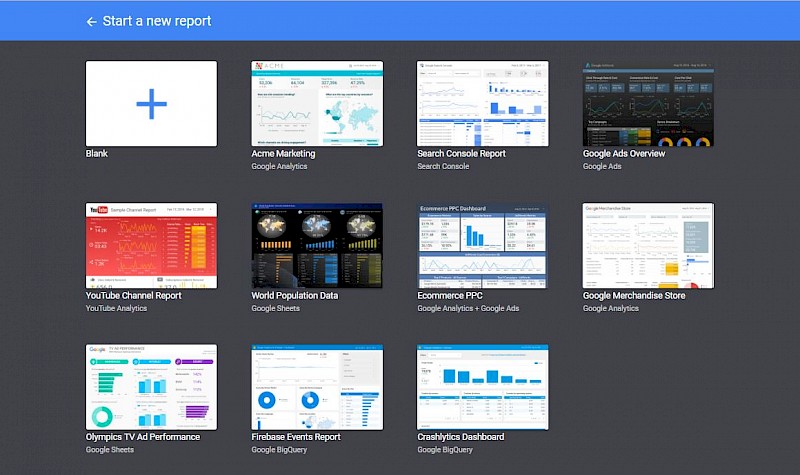
Task: Click the 'YouTube Channel Report' title
Action: tap(134, 295)
